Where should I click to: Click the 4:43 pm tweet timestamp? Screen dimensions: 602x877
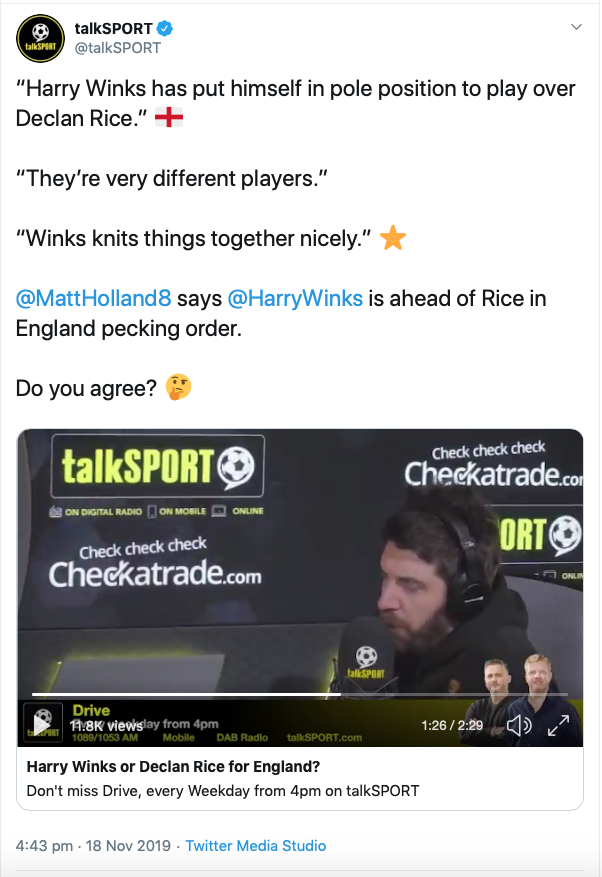coord(93,846)
